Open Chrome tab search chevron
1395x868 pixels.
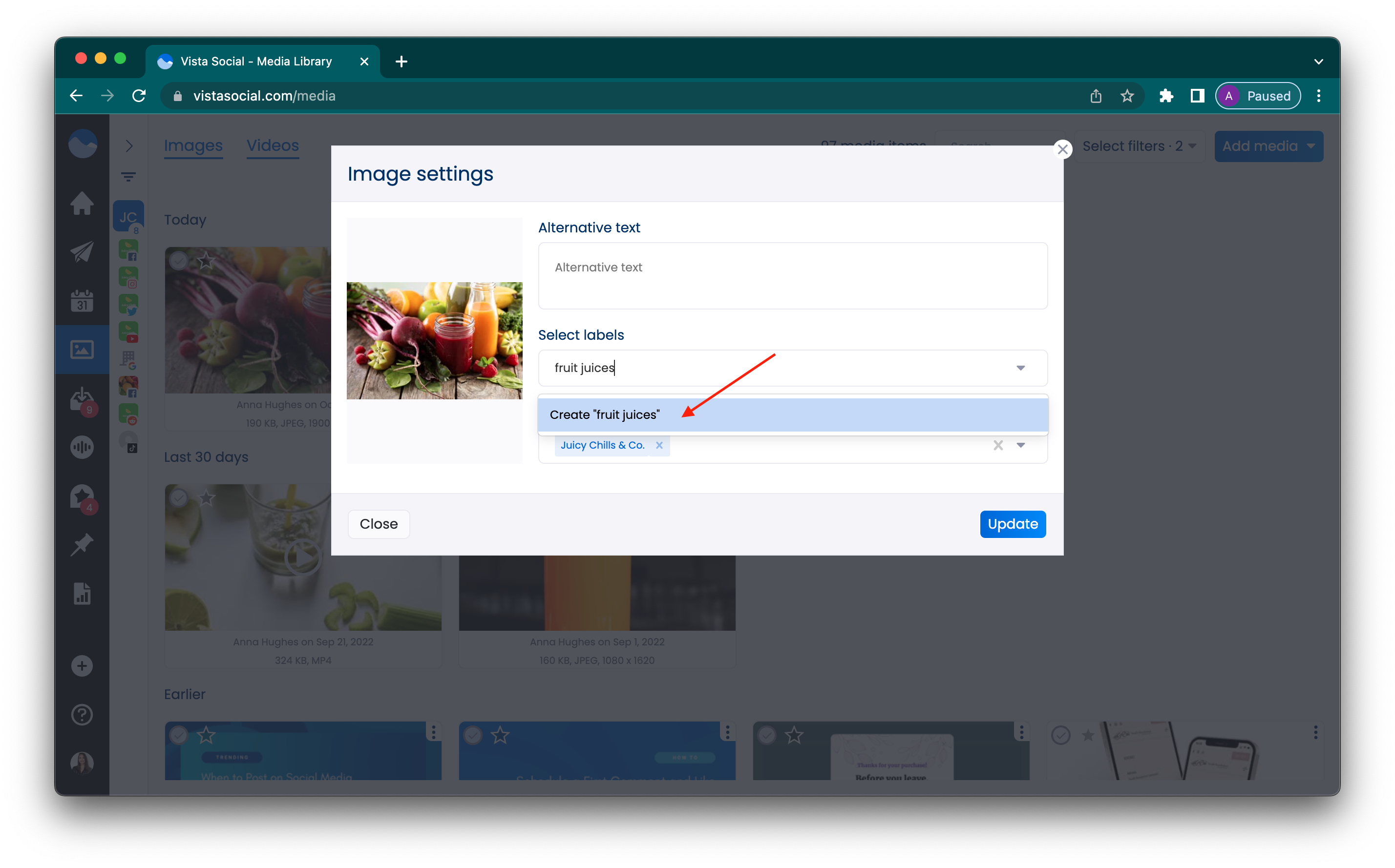[1318, 61]
